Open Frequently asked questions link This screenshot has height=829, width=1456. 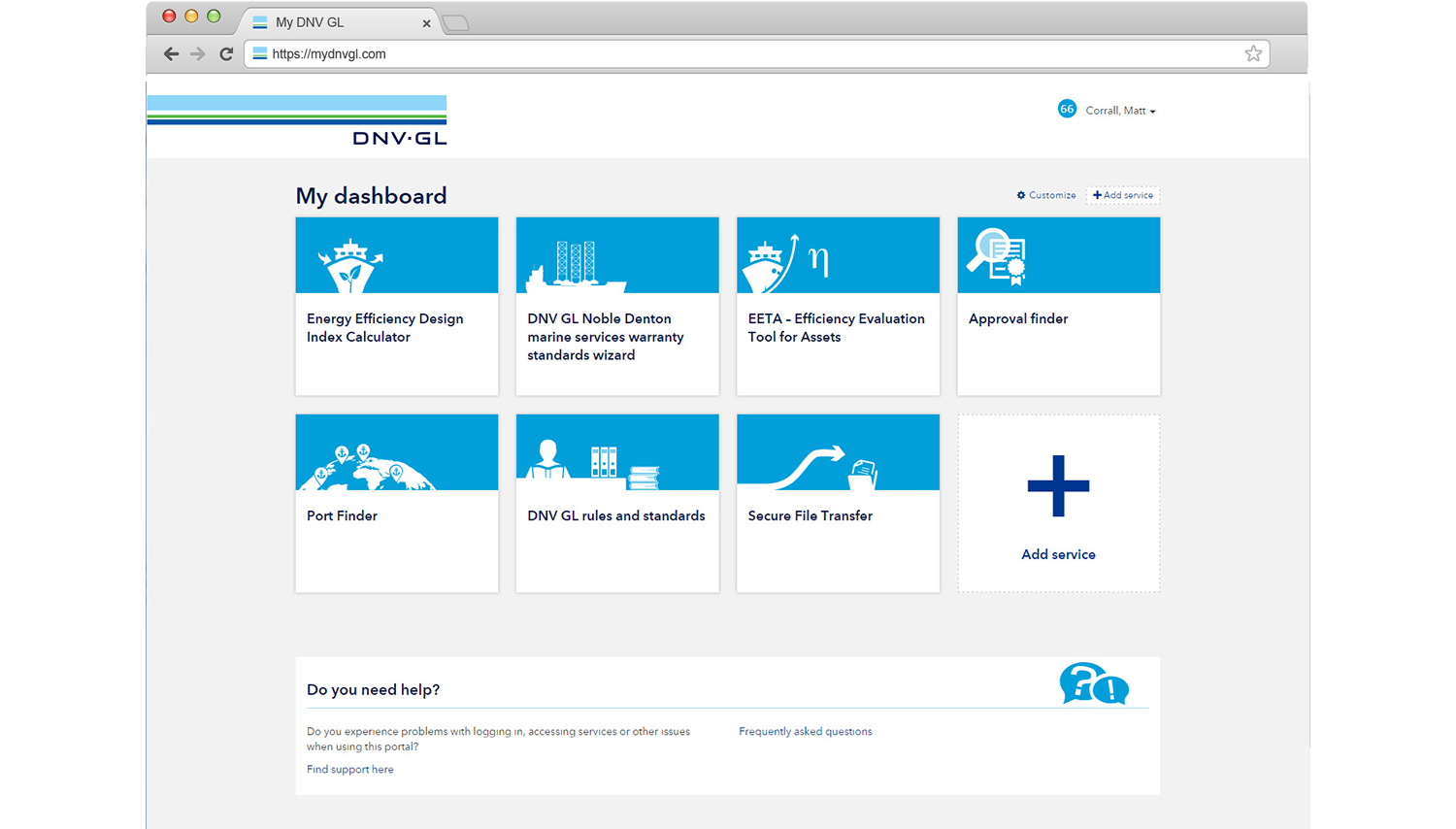806,732
